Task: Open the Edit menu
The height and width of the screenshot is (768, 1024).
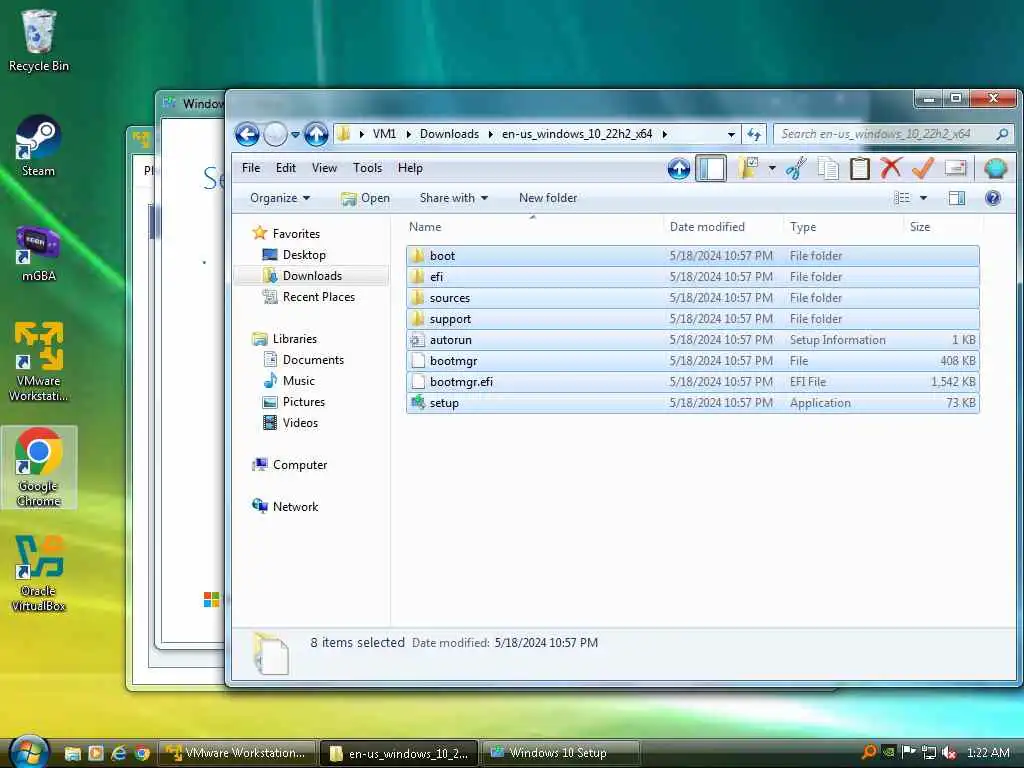Action: pos(285,168)
